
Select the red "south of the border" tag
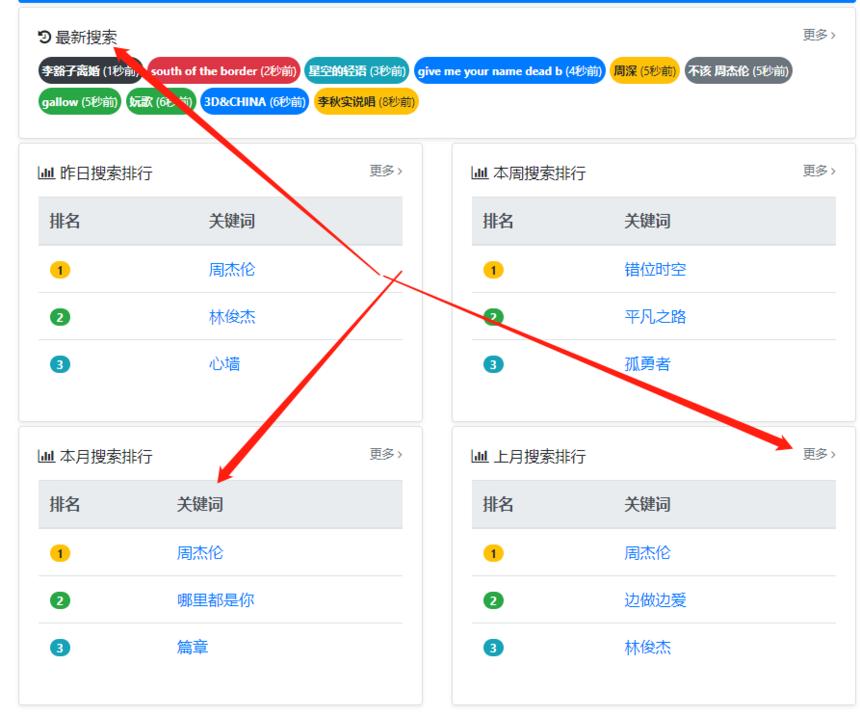click(223, 71)
